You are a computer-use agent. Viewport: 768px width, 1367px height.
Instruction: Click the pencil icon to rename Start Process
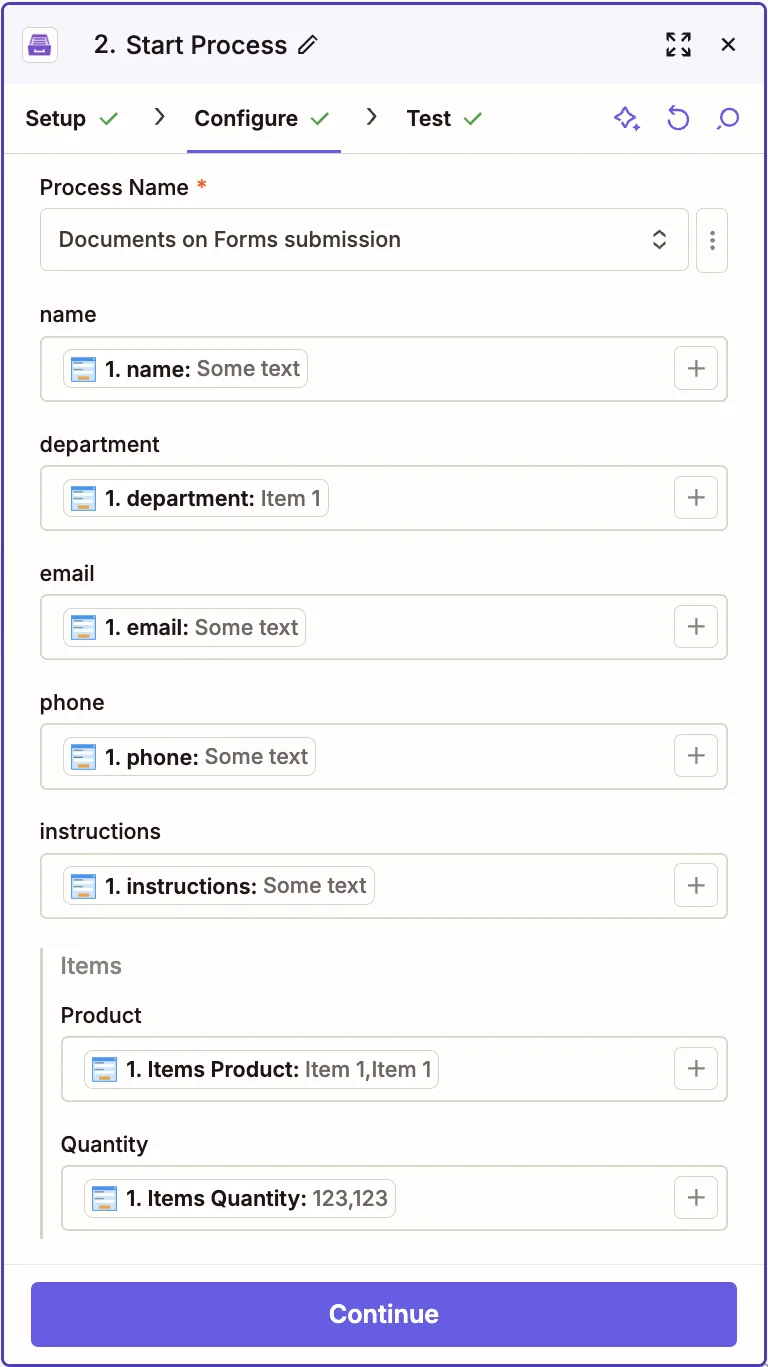[308, 45]
